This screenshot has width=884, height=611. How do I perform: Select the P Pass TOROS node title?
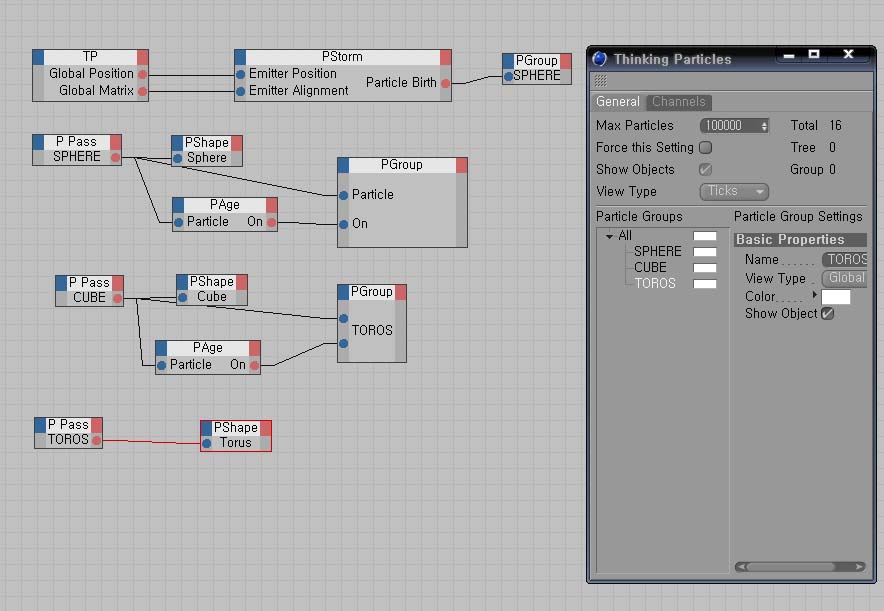pyautogui.click(x=68, y=424)
